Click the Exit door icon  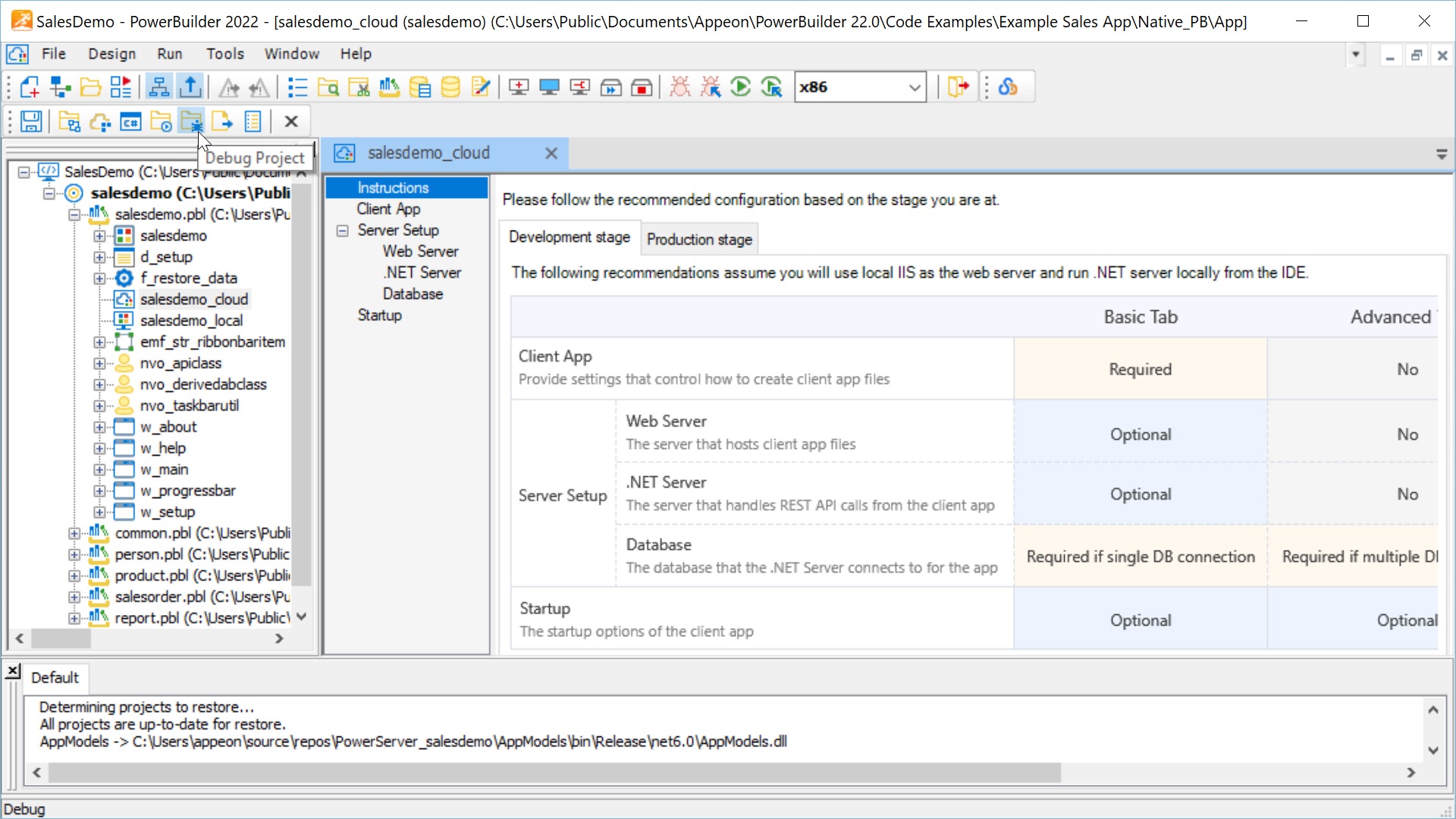point(959,87)
